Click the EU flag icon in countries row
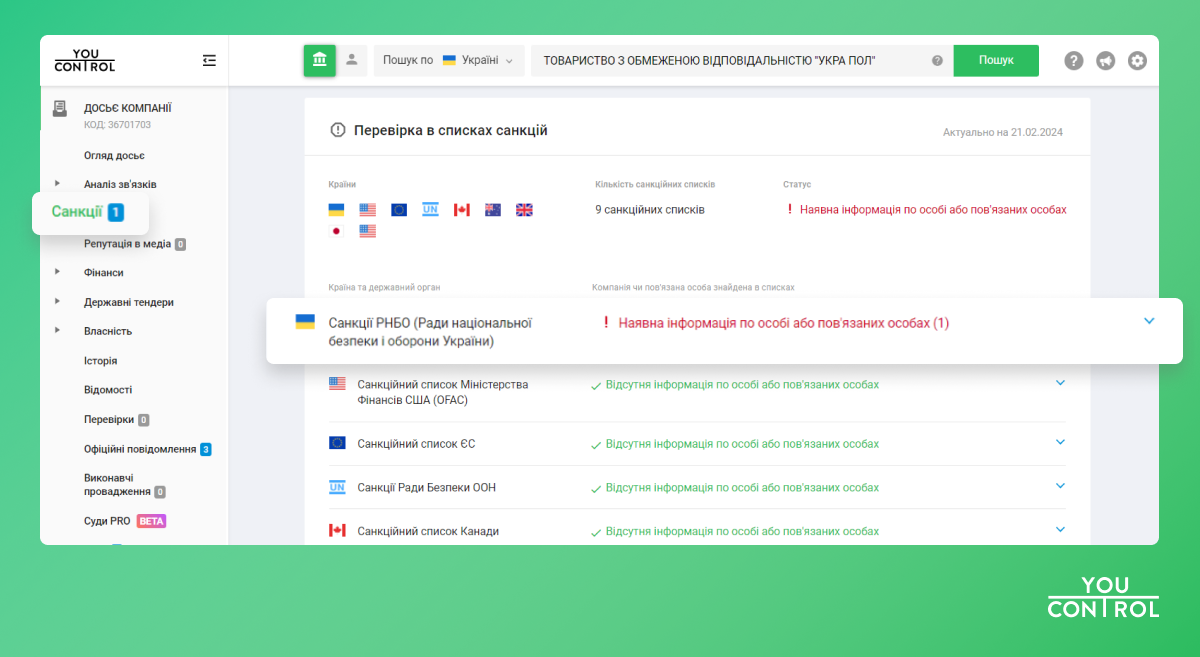 tap(398, 209)
